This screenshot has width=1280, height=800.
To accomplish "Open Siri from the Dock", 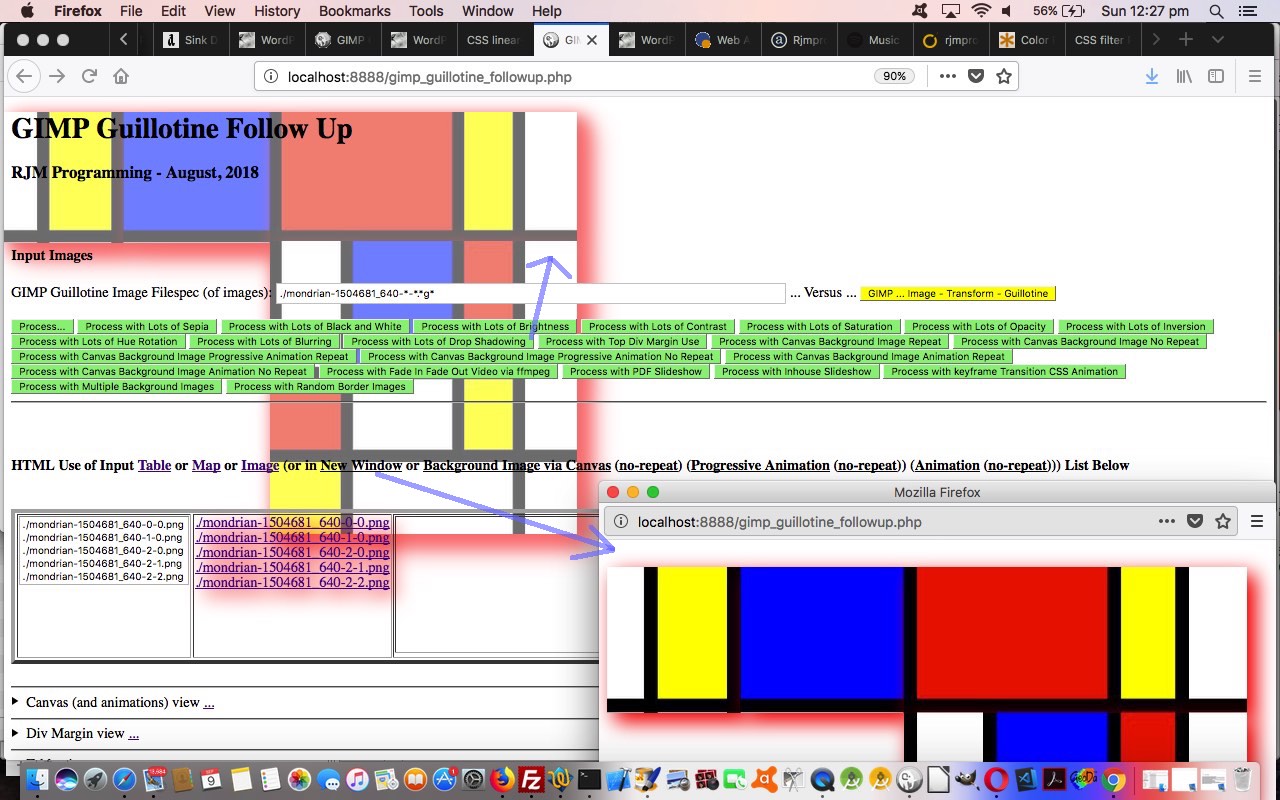I will coord(66,779).
